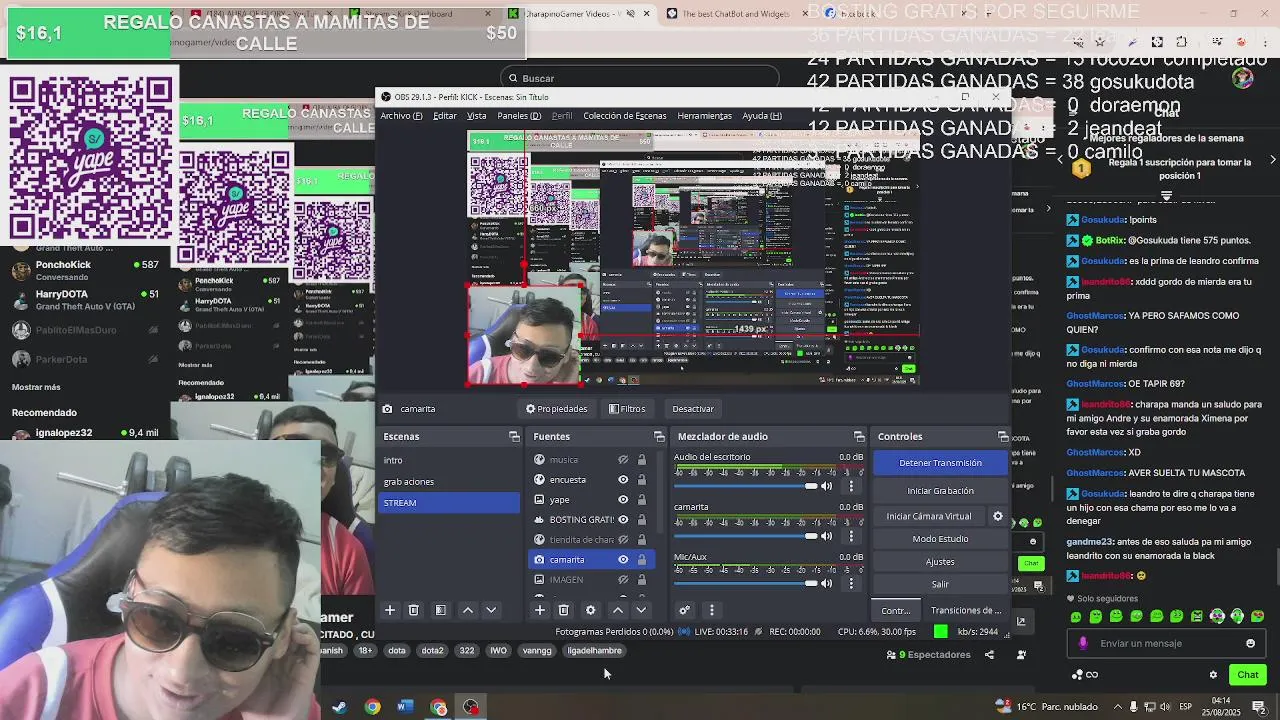Click Iniciar Grabación button
The height and width of the screenshot is (720, 1280).
point(940,491)
